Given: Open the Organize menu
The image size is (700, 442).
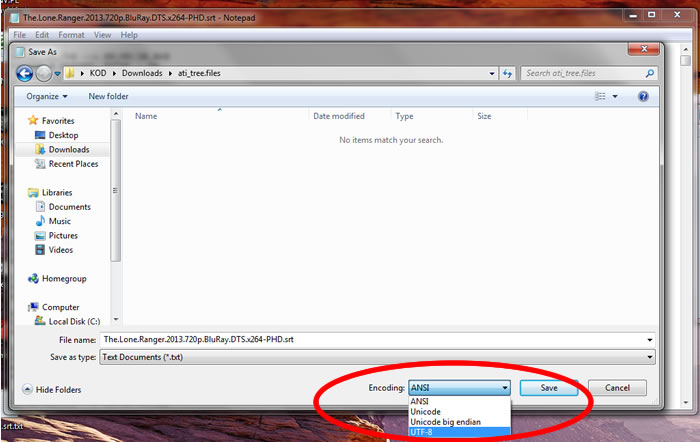Looking at the screenshot, I should (x=47, y=97).
